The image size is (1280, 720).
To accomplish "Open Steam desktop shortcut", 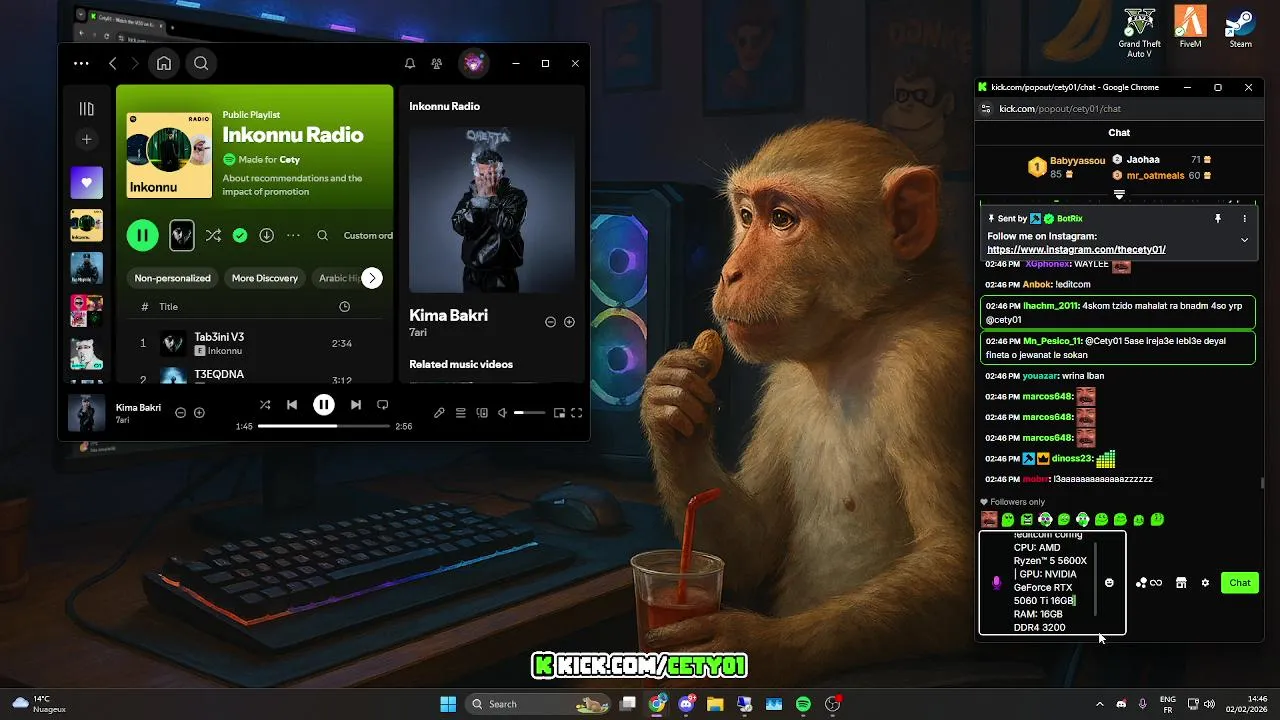I will pyautogui.click(x=1241, y=27).
